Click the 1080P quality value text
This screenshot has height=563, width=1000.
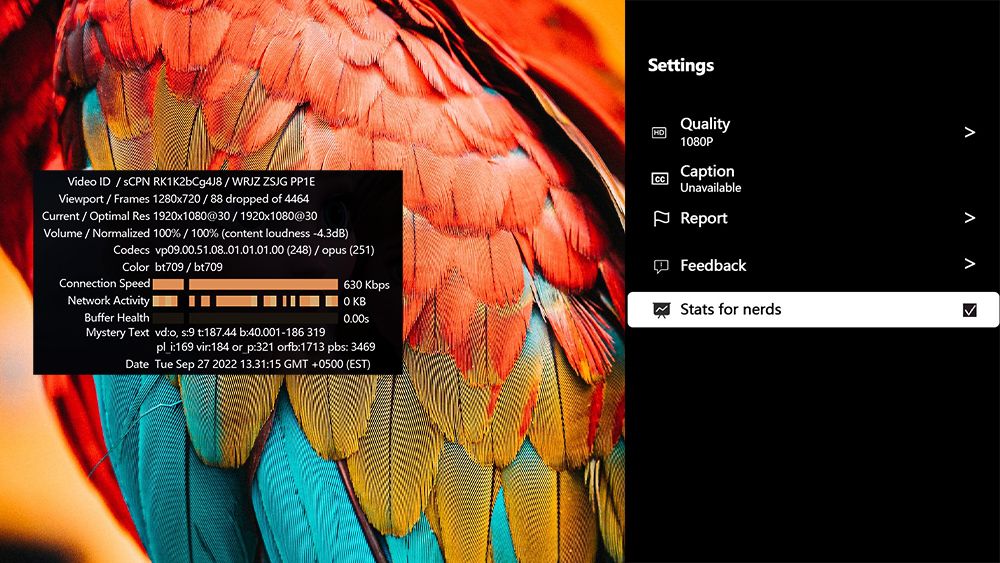click(697, 142)
